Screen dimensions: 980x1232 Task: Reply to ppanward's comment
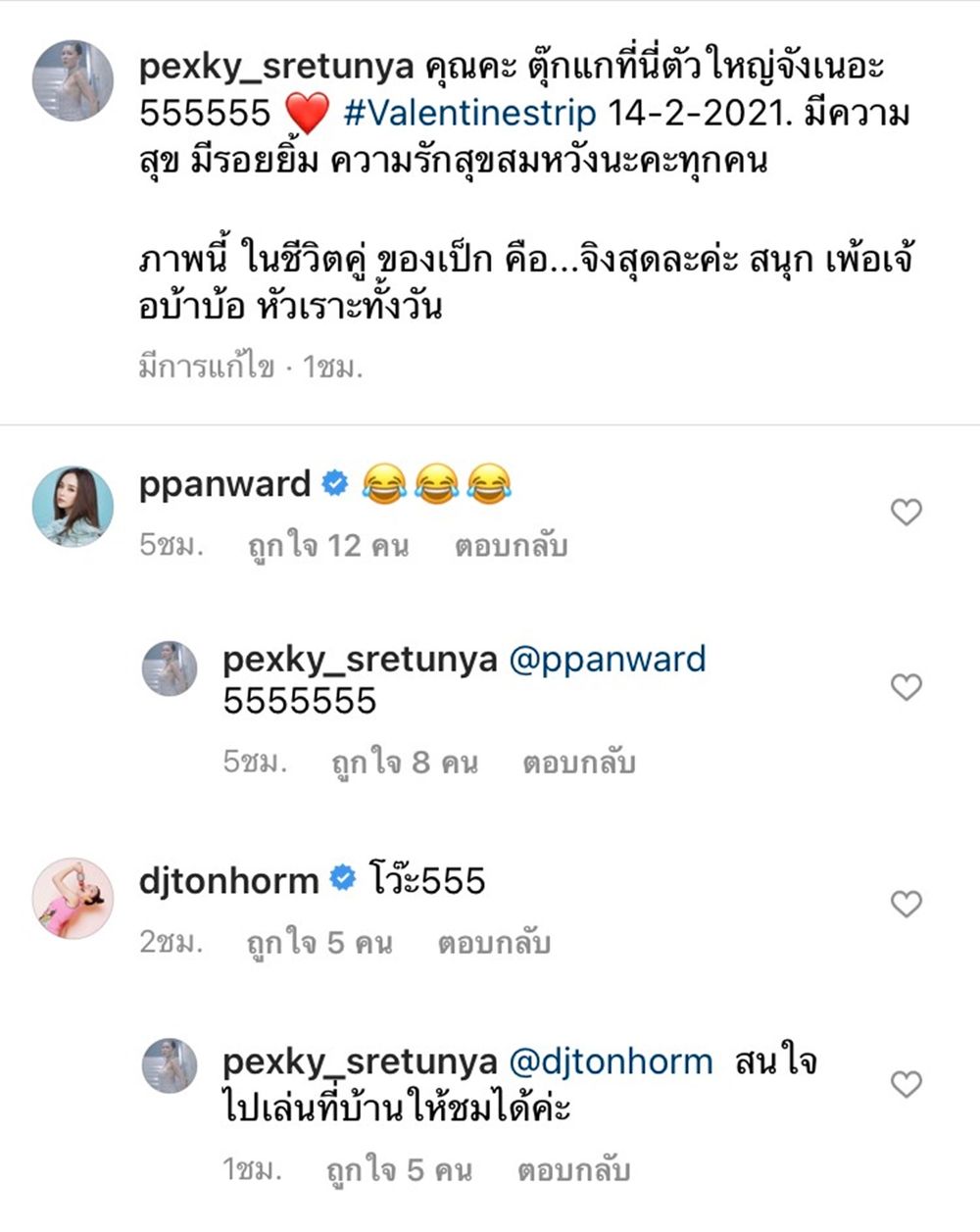511,545
